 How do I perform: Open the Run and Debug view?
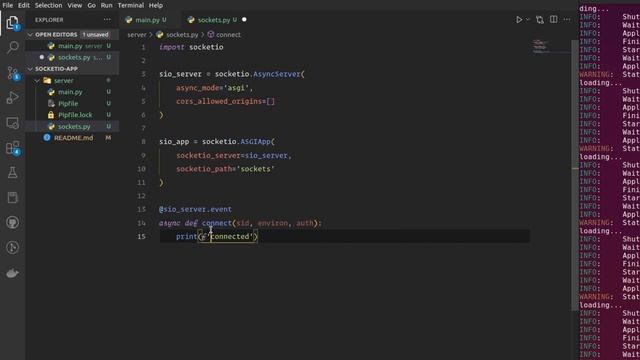click(13, 98)
